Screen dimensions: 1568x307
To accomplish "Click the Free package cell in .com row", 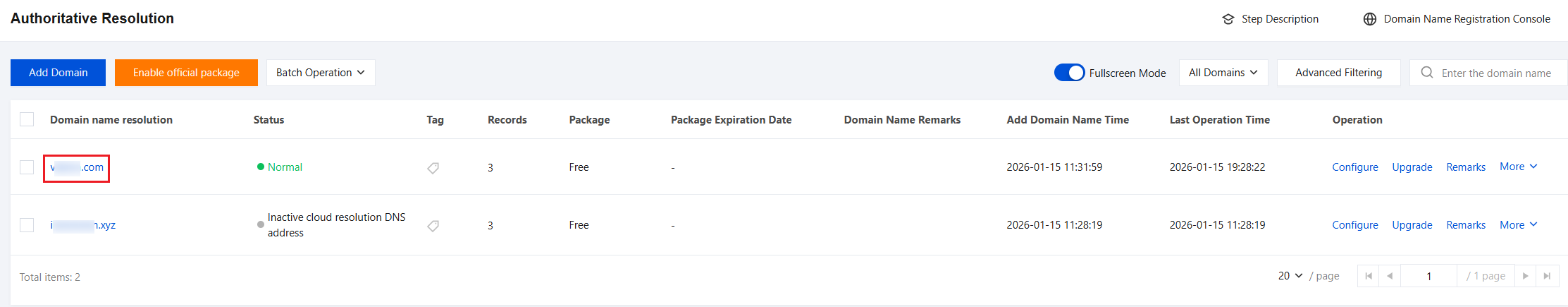I will tap(579, 167).
